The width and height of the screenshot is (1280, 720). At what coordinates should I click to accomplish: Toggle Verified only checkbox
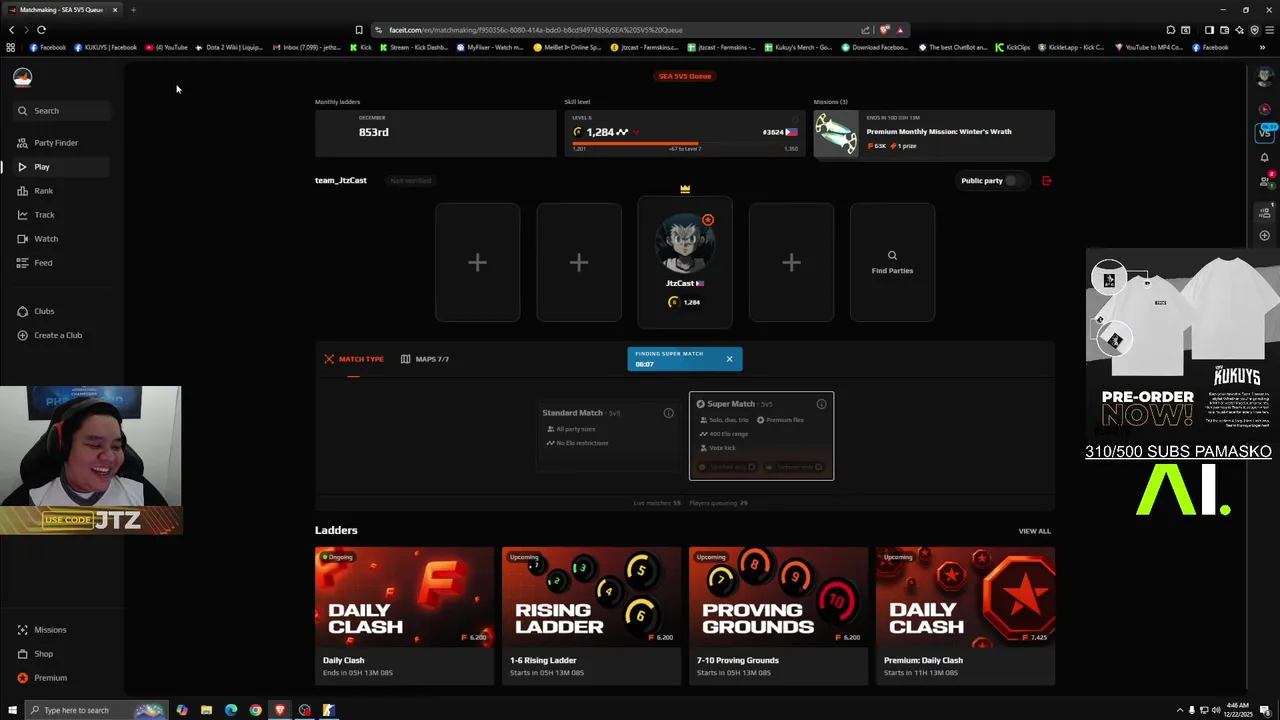click(x=752, y=467)
